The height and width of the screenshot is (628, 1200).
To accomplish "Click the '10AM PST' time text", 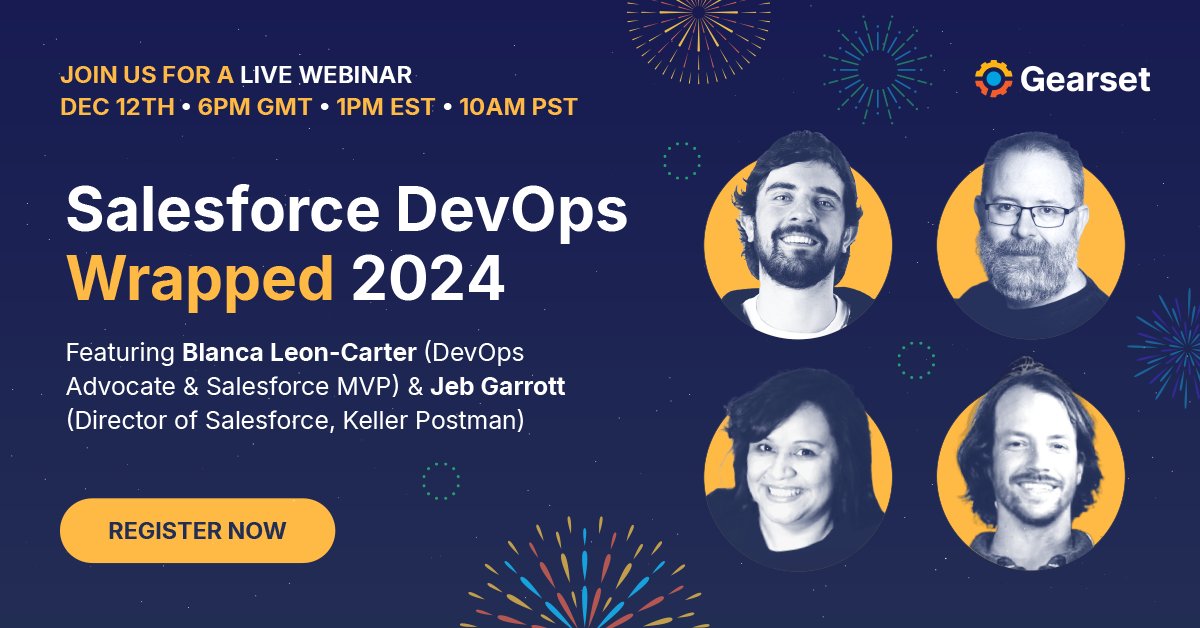I will pos(518,107).
